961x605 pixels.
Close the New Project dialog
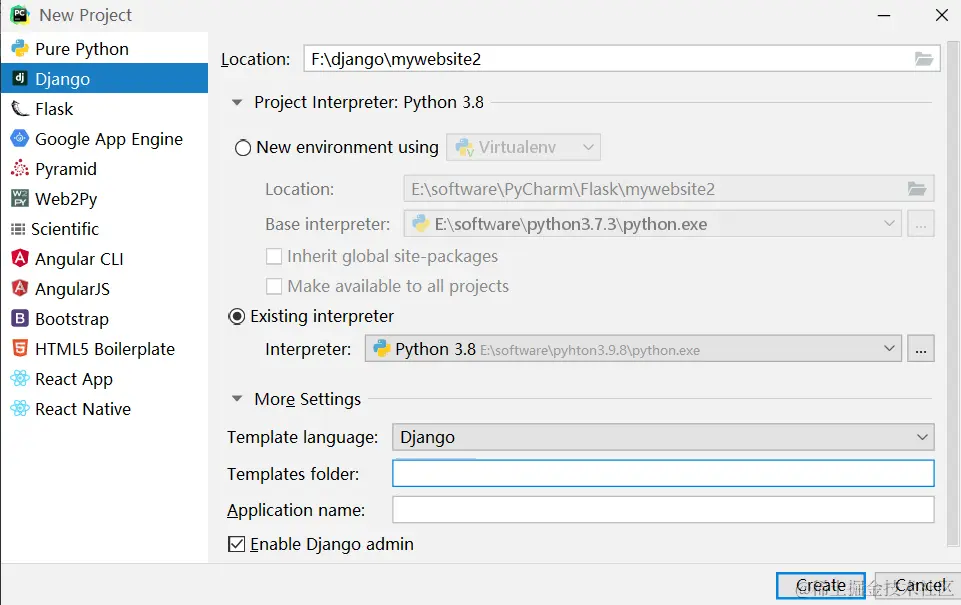tap(942, 15)
